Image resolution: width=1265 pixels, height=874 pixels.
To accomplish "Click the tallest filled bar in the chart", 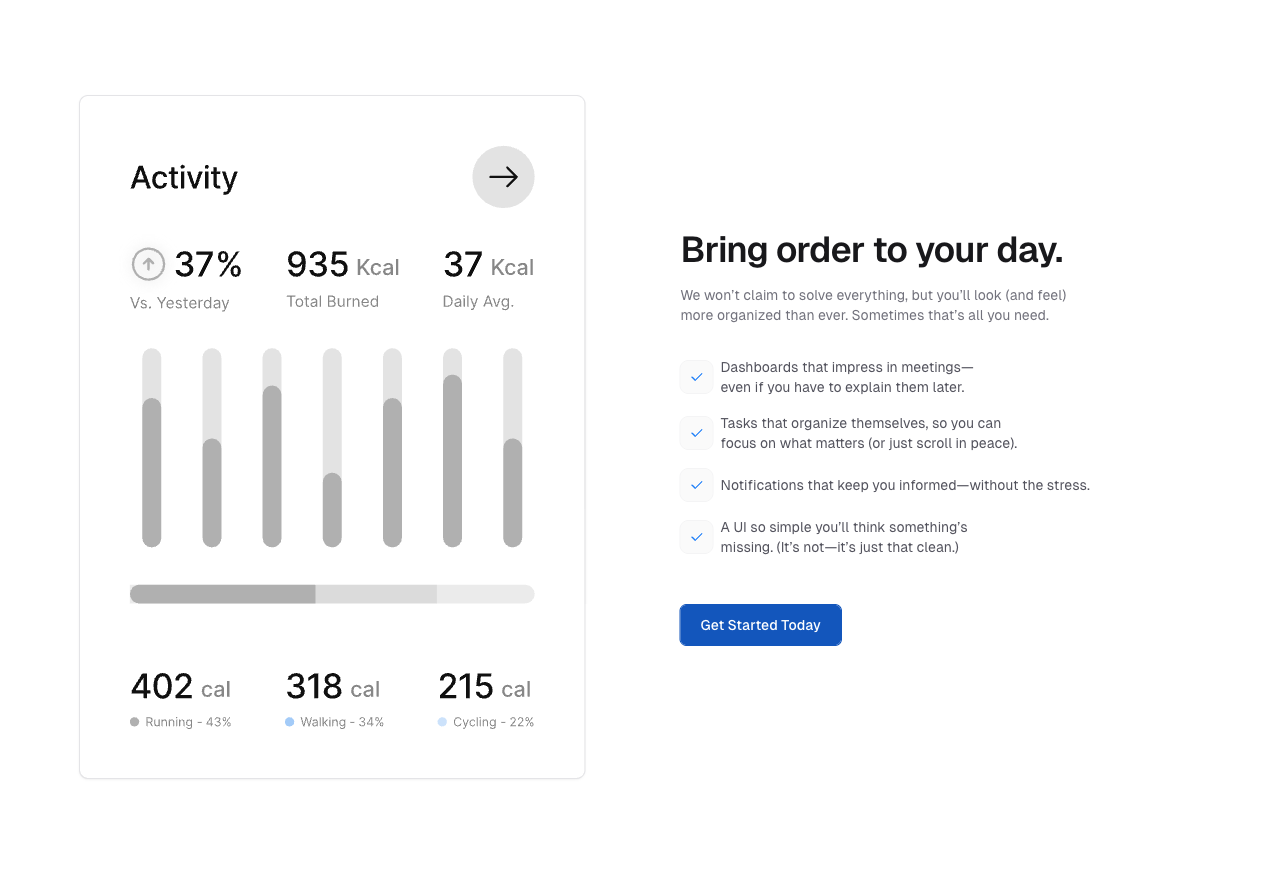I will [x=452, y=460].
